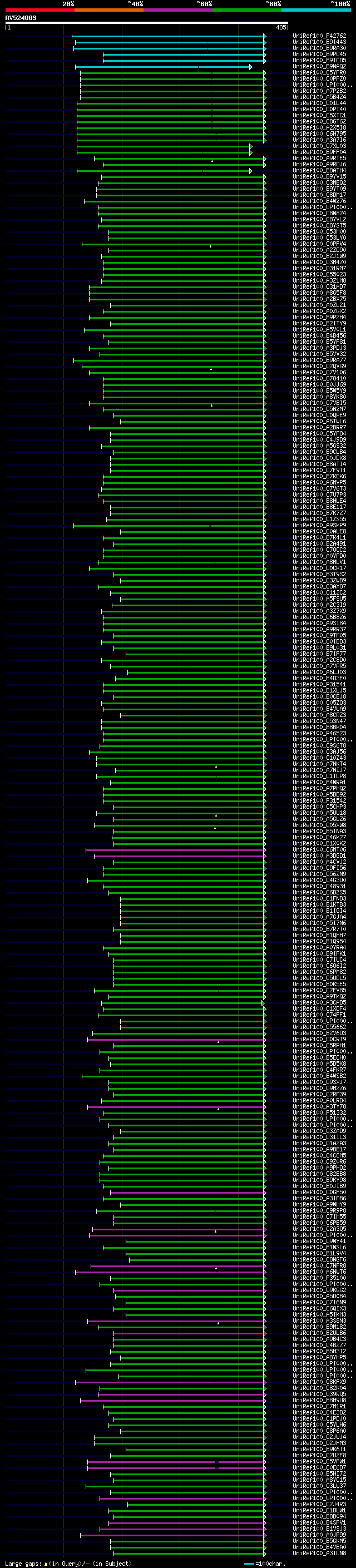Select hit UniRef100_C0E6D7
The height and width of the screenshot is (1568, 356).
pos(319,1467)
